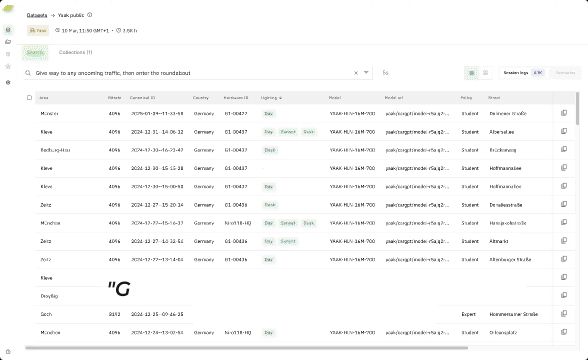Click the Altenburger Straße street cell
This screenshot has width=588, height=360.
click(x=510, y=260)
